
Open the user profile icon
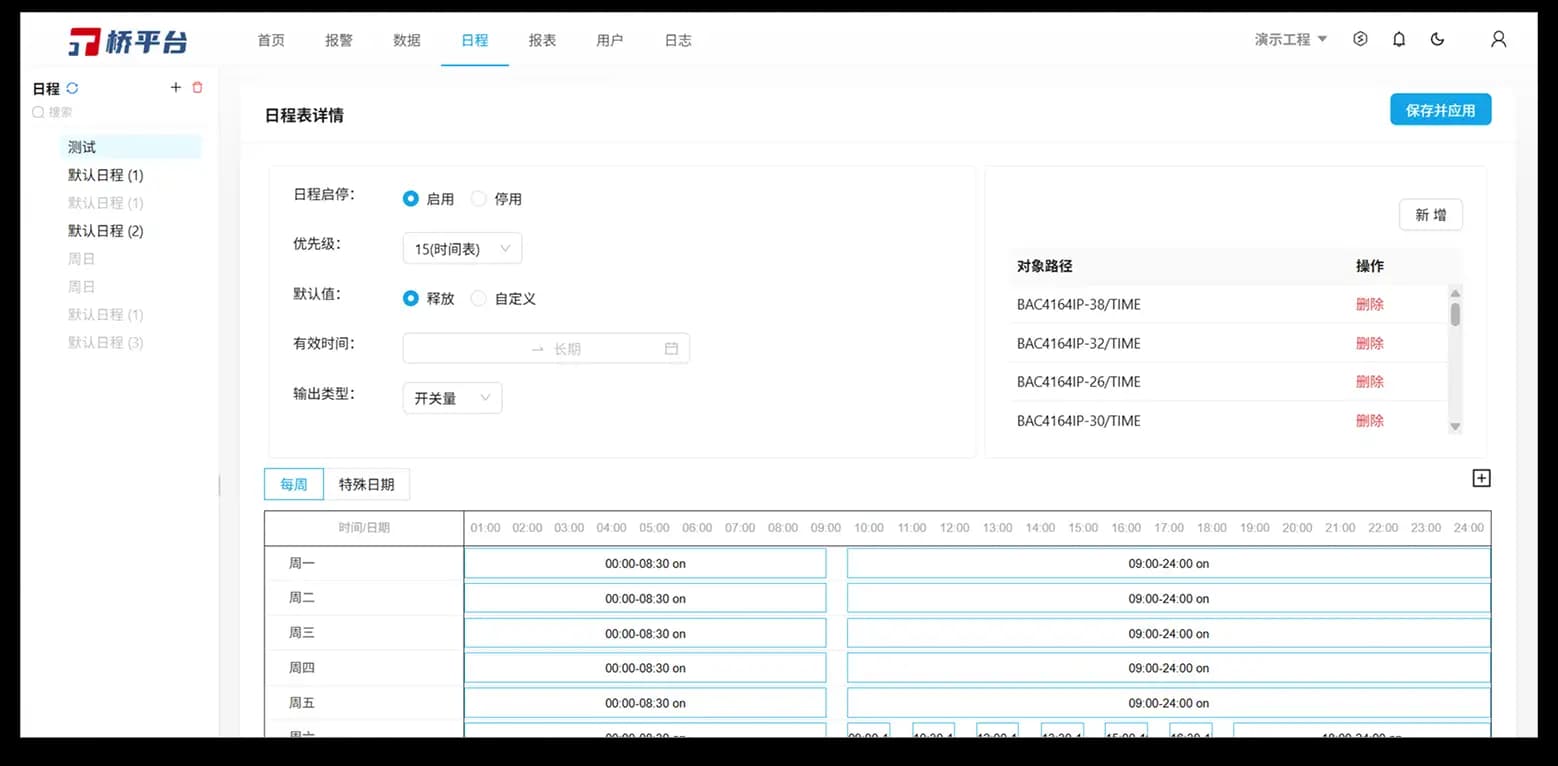click(x=1498, y=39)
